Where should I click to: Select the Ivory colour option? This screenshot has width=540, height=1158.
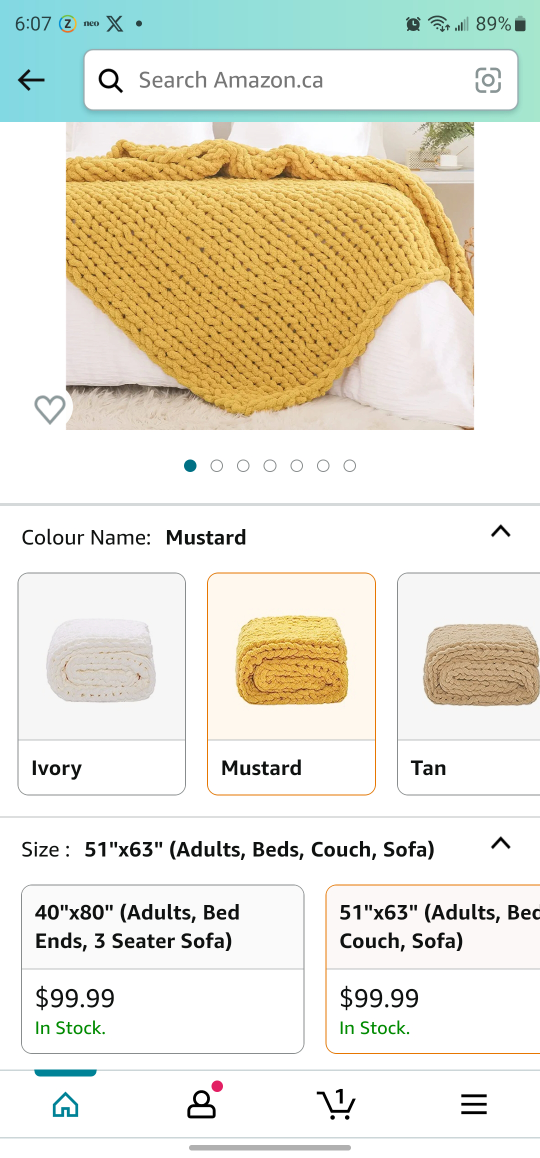point(102,684)
